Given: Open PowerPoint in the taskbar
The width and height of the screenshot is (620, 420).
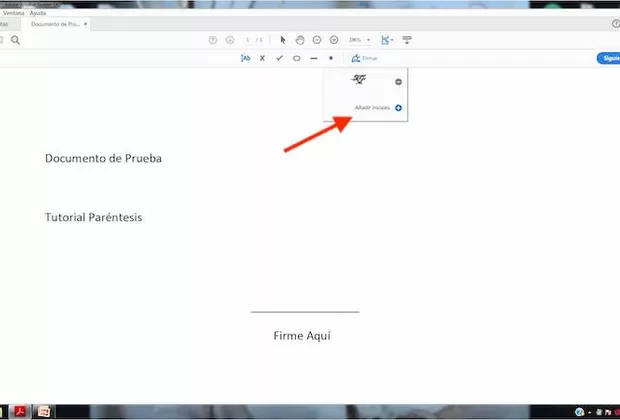Looking at the screenshot, I should pyautogui.click(x=44, y=412).
